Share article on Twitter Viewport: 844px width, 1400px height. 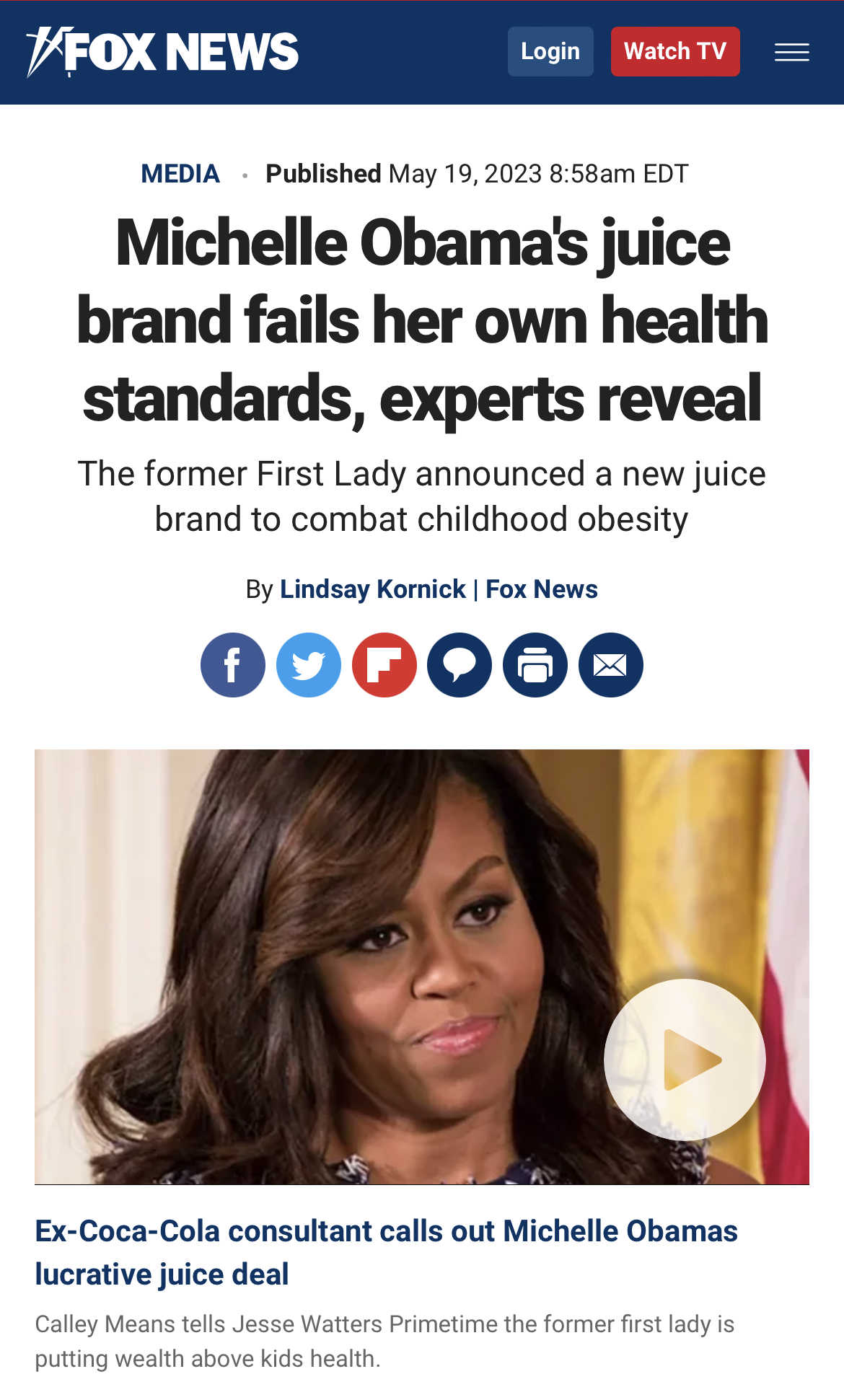point(309,665)
